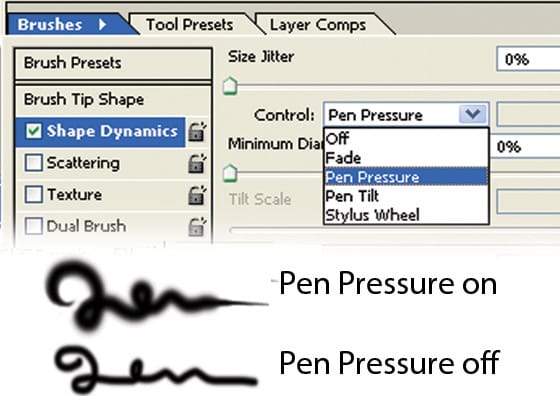
Task: Uncheck the Shape Dynamics checkbox
Action: [34, 131]
